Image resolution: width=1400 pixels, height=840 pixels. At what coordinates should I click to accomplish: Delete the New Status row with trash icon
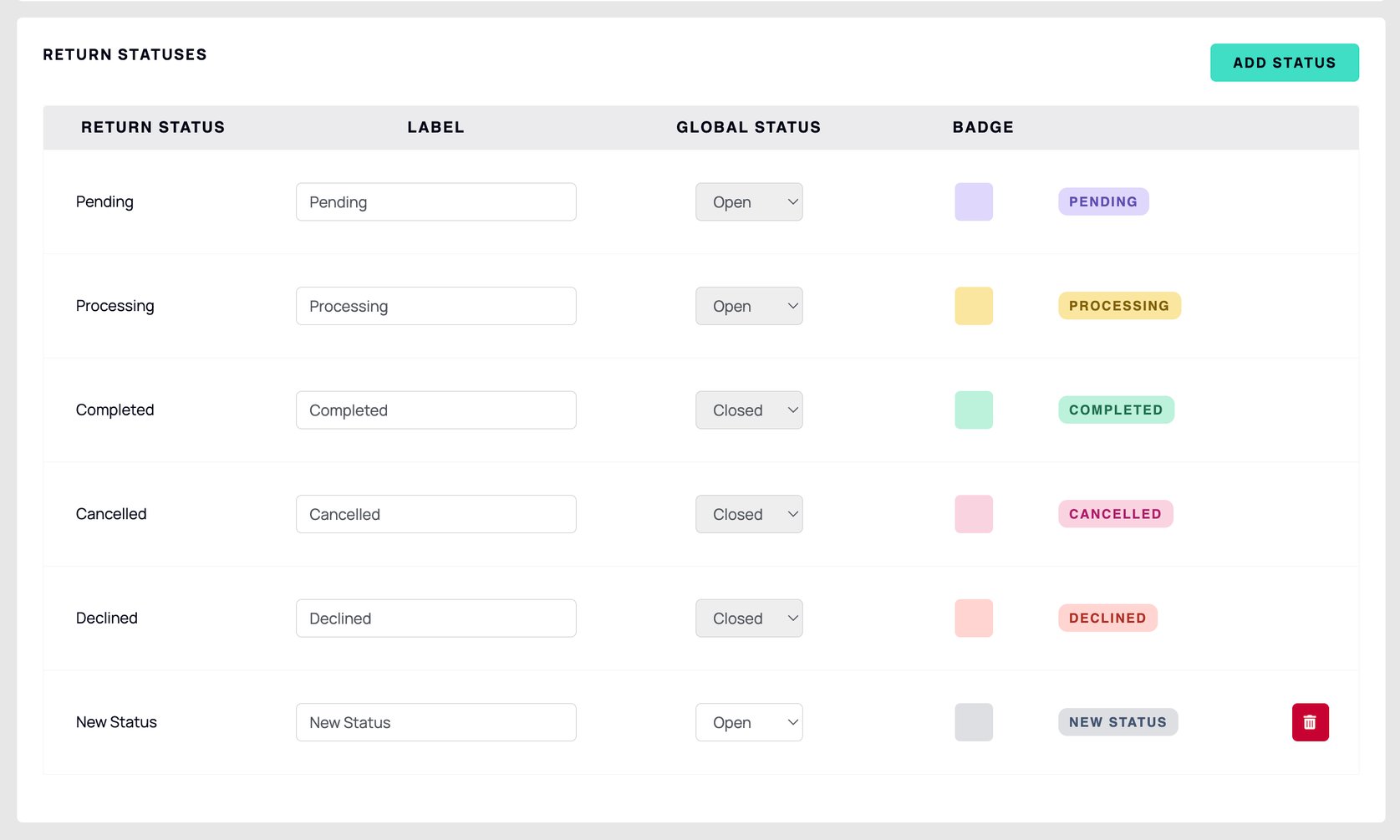pyautogui.click(x=1310, y=722)
